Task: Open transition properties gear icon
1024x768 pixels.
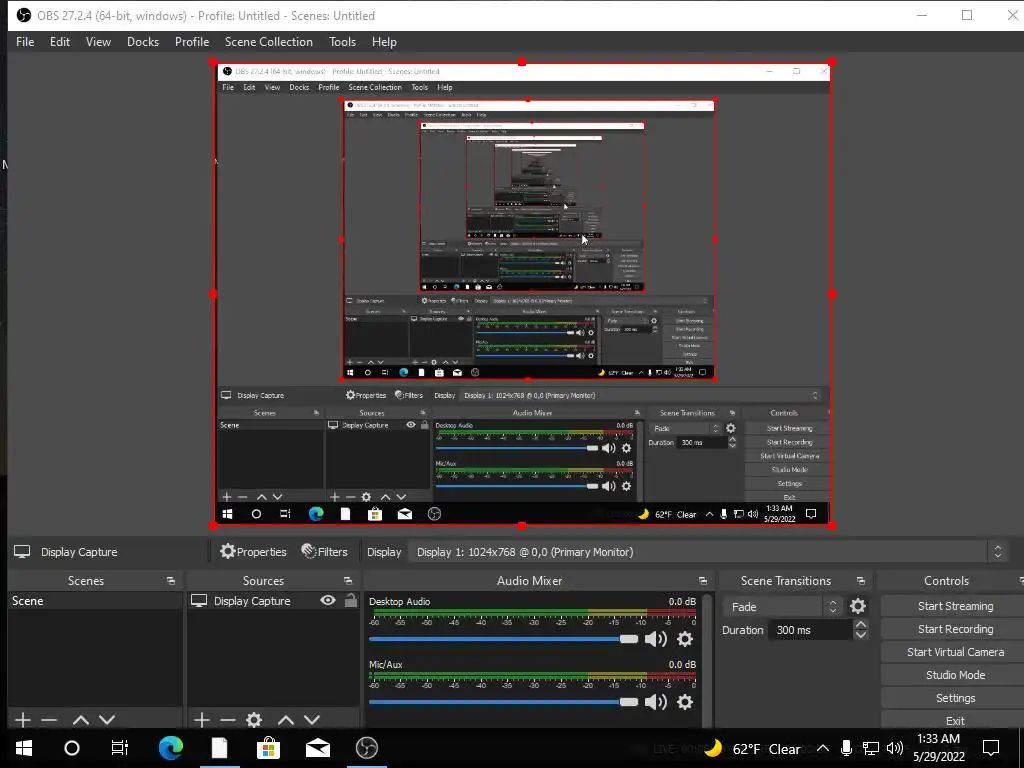Action: tap(857, 607)
